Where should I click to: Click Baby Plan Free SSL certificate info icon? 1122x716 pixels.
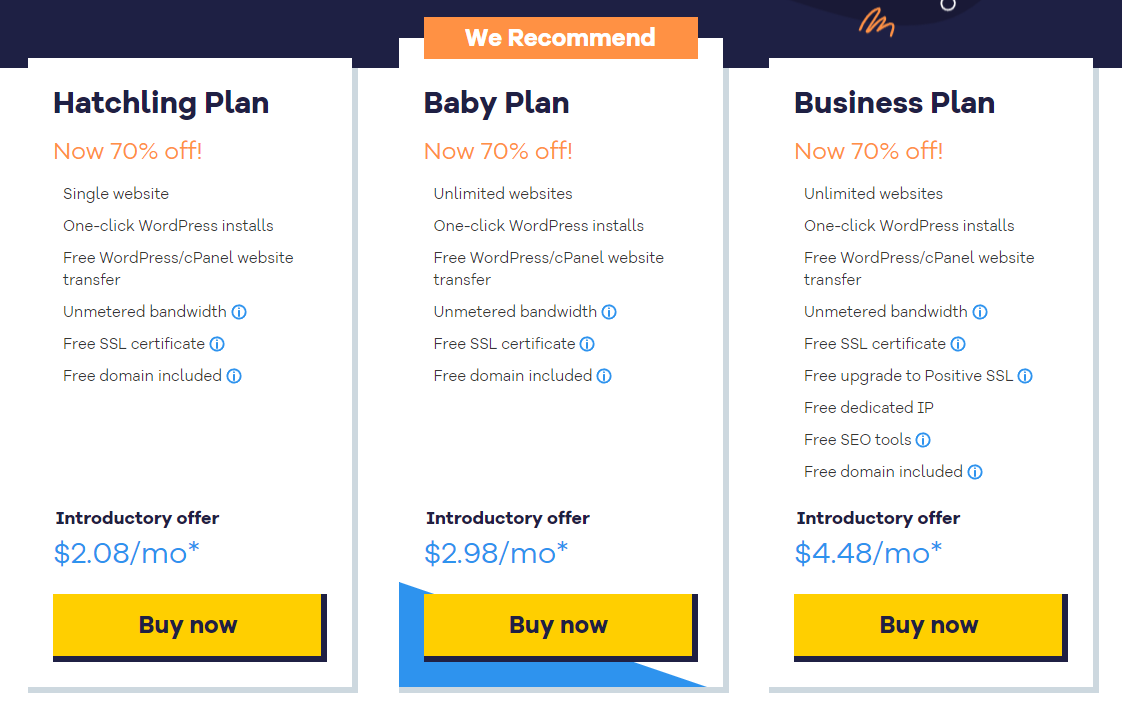click(587, 344)
